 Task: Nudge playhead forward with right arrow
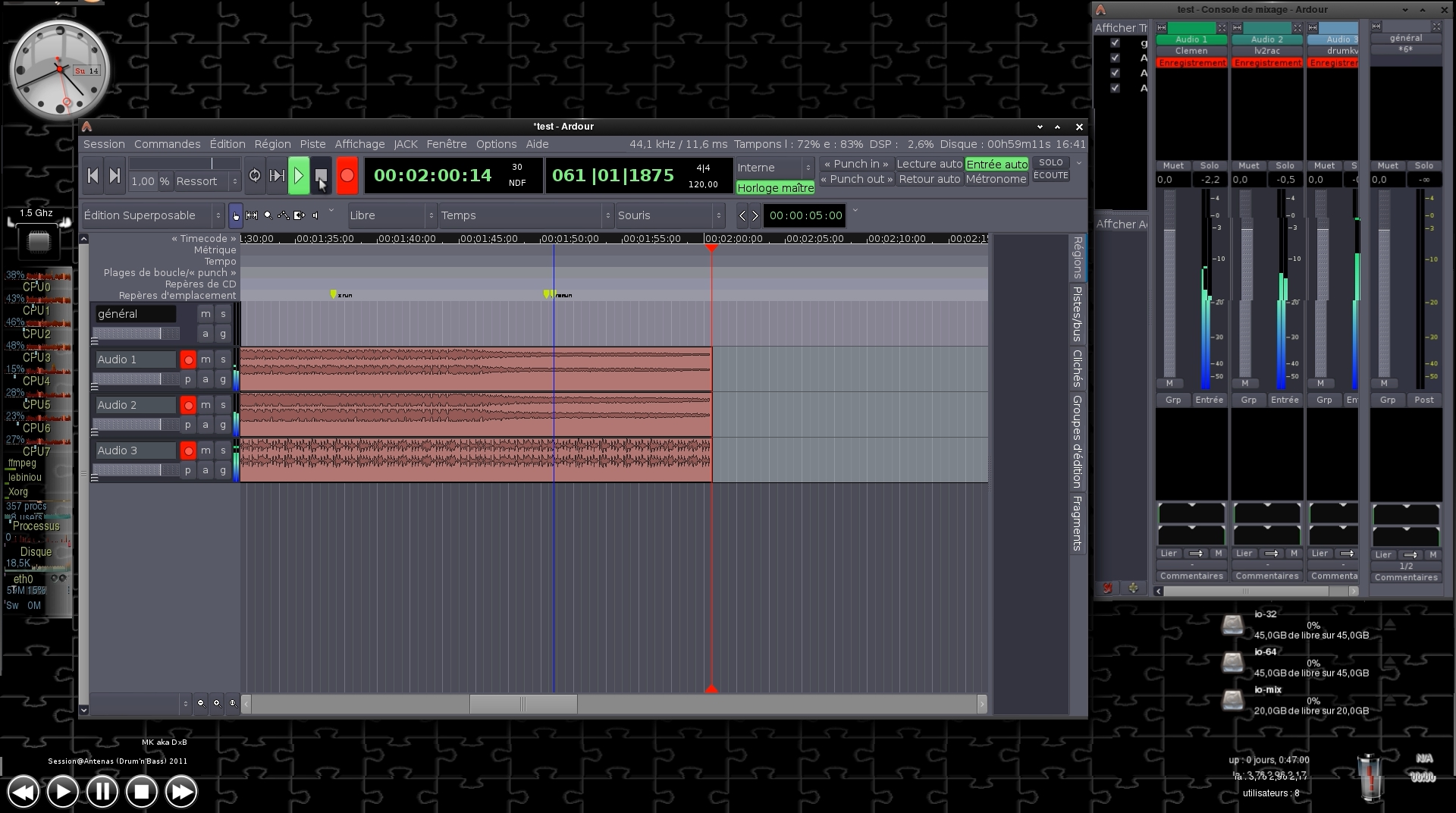755,216
